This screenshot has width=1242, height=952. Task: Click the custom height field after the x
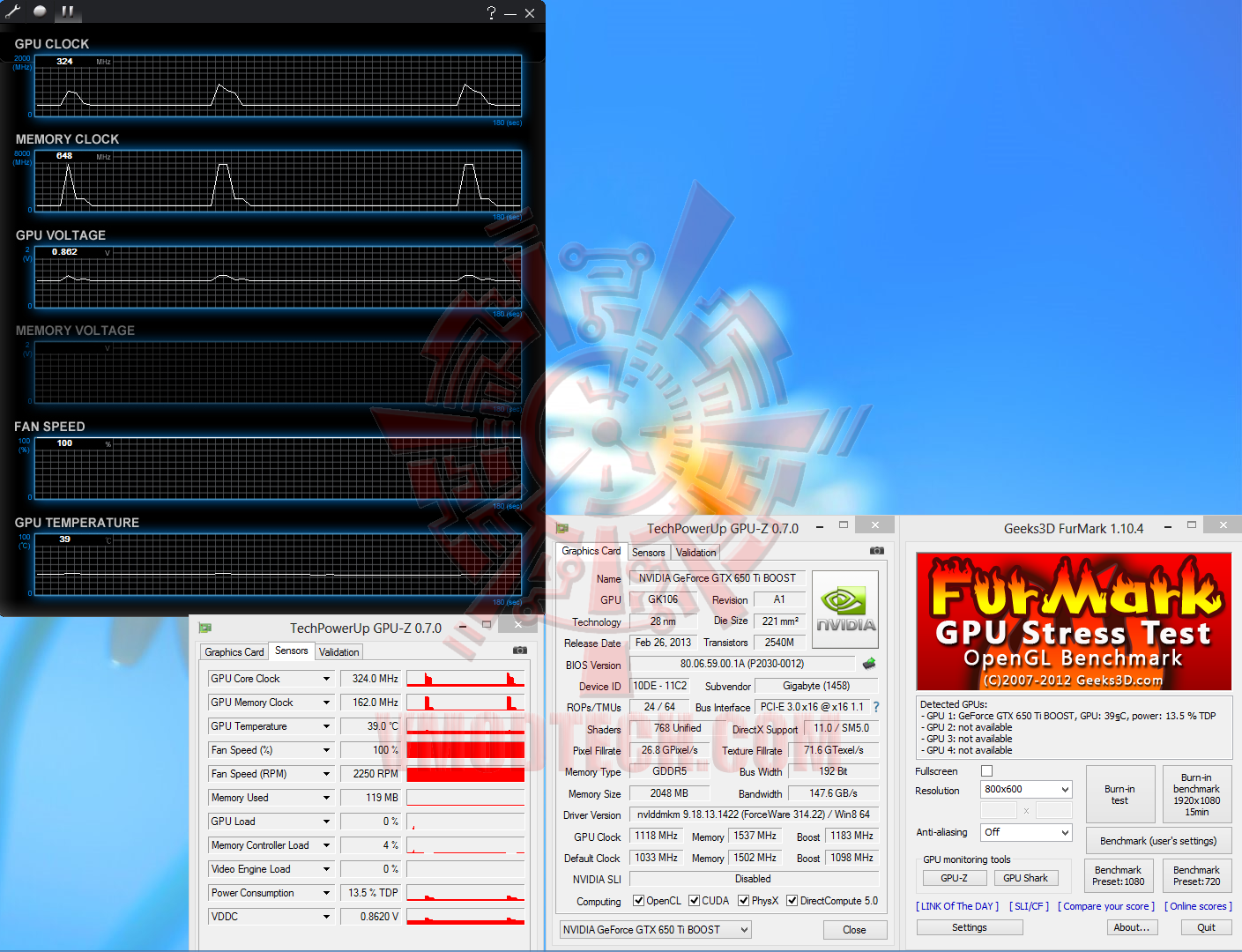[x=1054, y=810]
